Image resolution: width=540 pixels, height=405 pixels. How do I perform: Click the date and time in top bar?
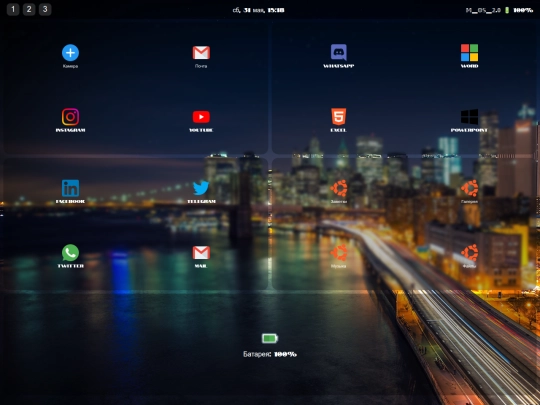(259, 10)
